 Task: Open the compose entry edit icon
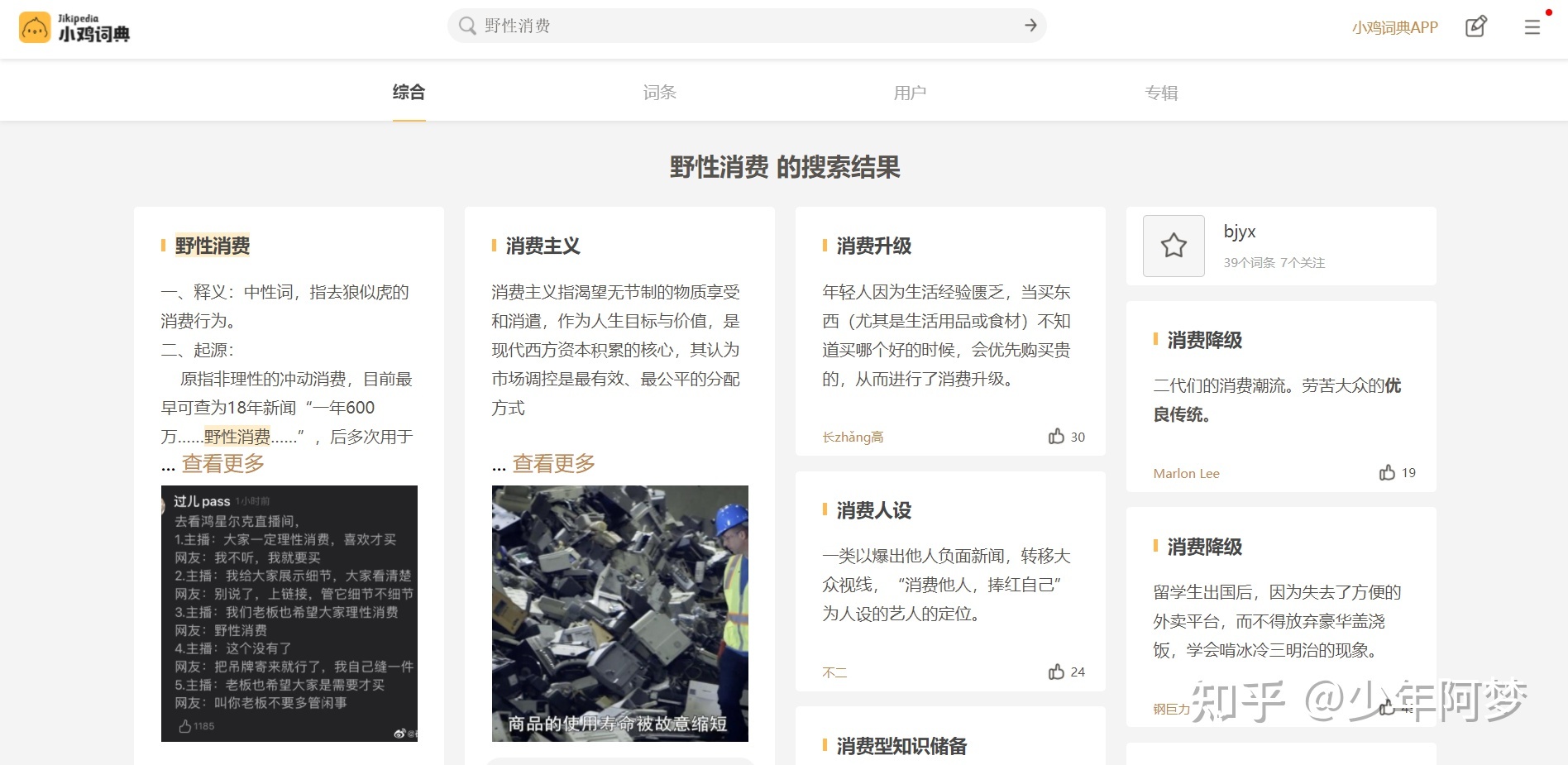click(1475, 26)
